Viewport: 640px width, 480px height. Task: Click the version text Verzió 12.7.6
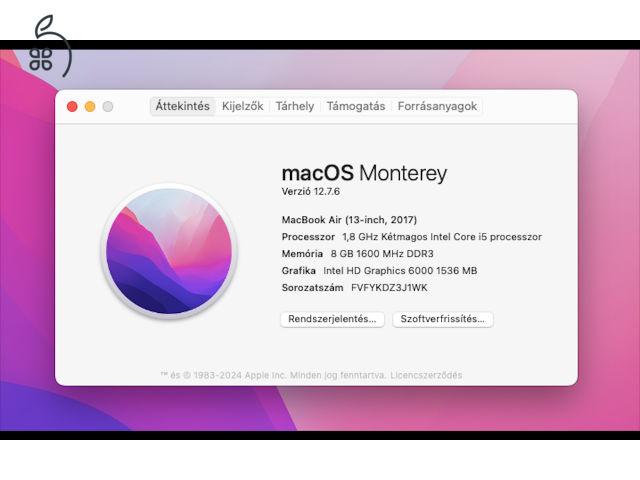[x=311, y=191]
